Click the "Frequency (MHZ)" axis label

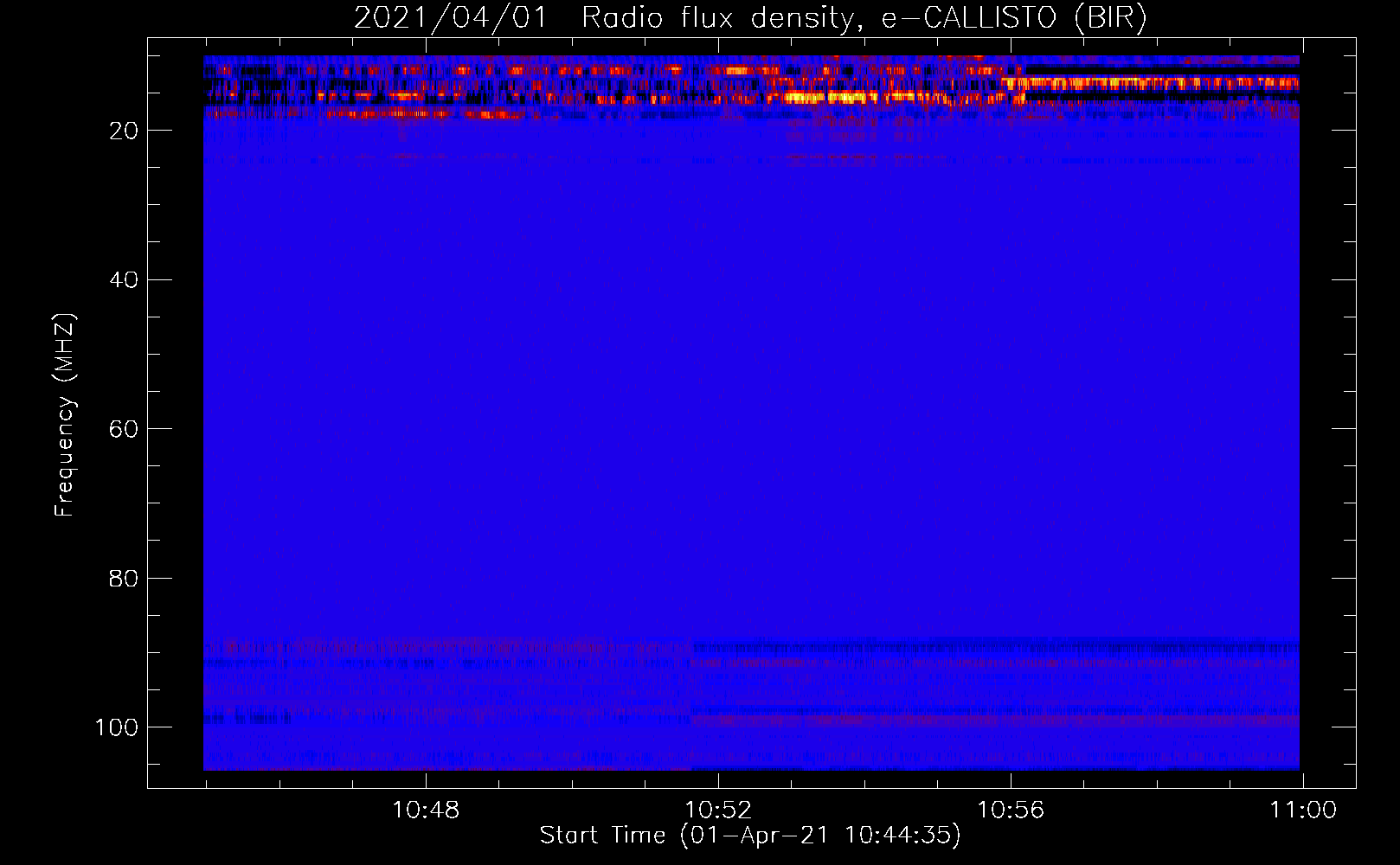[x=65, y=415]
